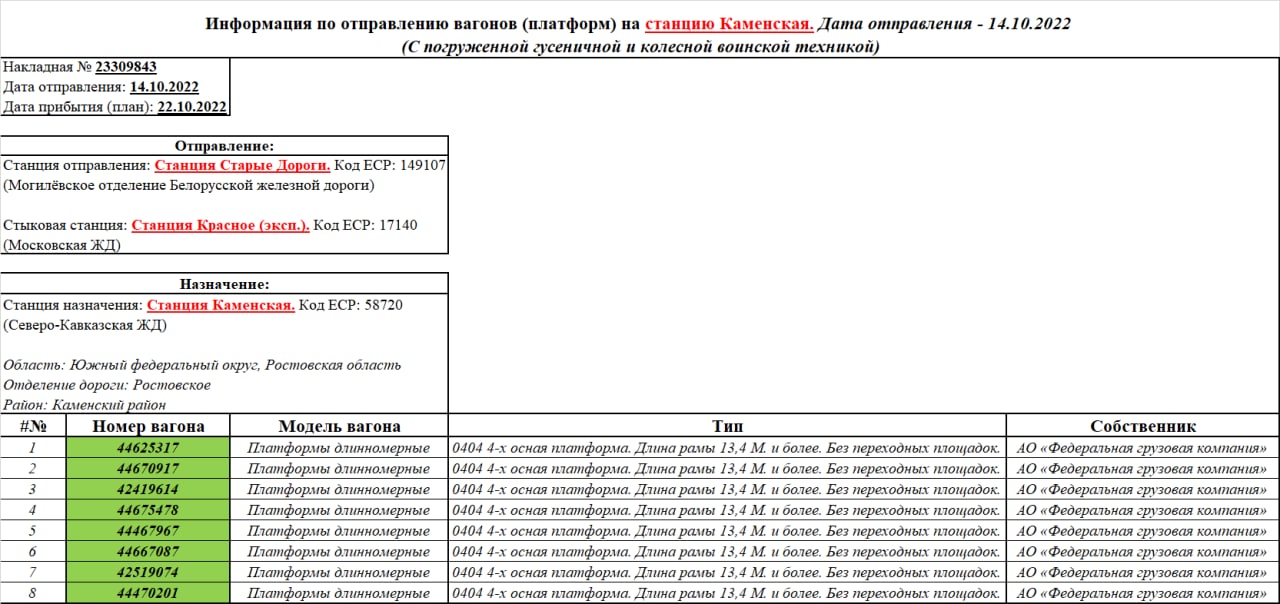1280x604 pixels.
Task: Select green wagon number cell 44625317
Action: [148, 448]
